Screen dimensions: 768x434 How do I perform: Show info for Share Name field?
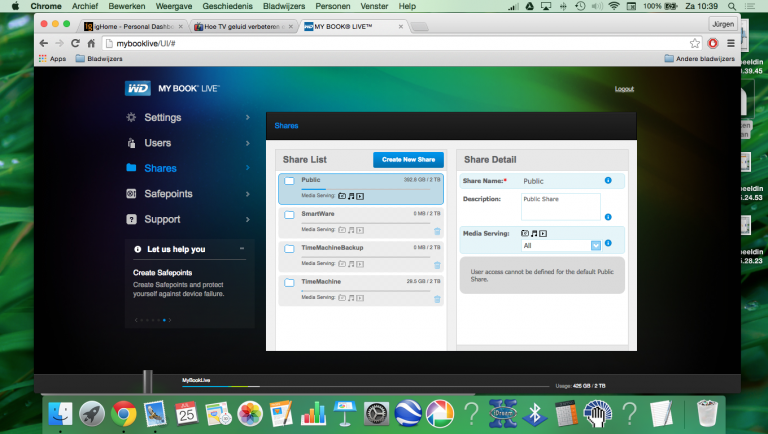click(608, 180)
